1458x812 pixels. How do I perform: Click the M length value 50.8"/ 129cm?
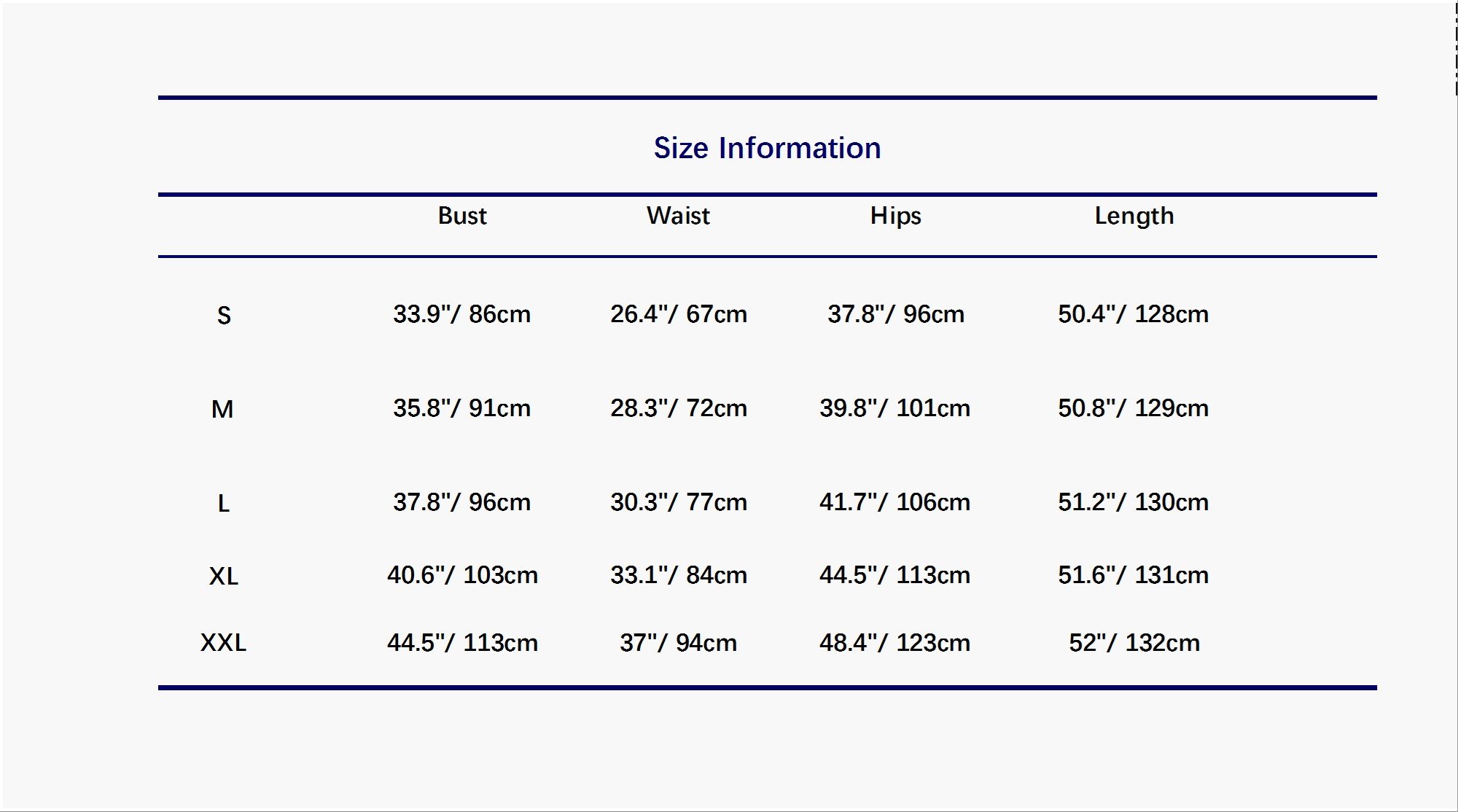coord(1133,408)
